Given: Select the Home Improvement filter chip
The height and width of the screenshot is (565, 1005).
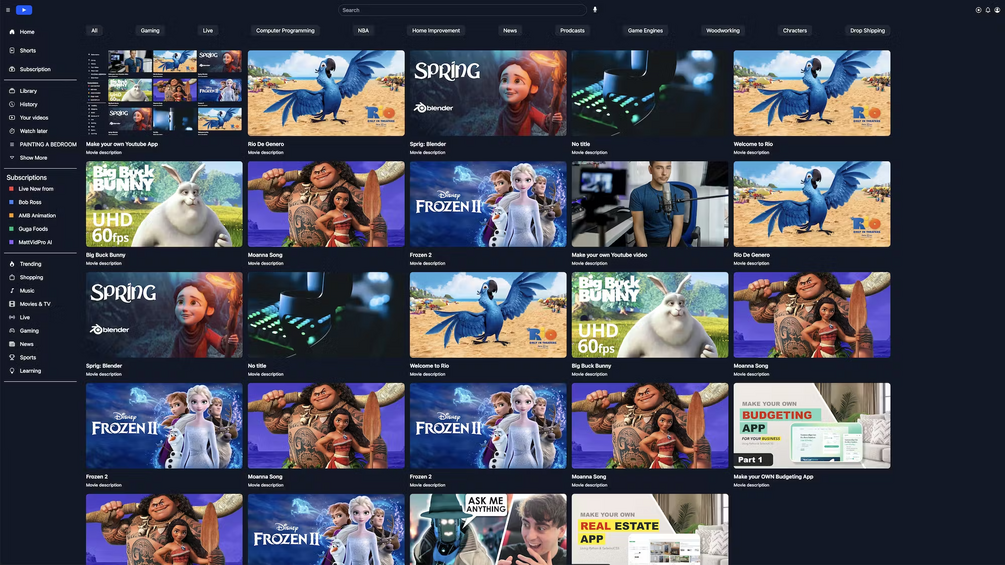Looking at the screenshot, I should 436,30.
